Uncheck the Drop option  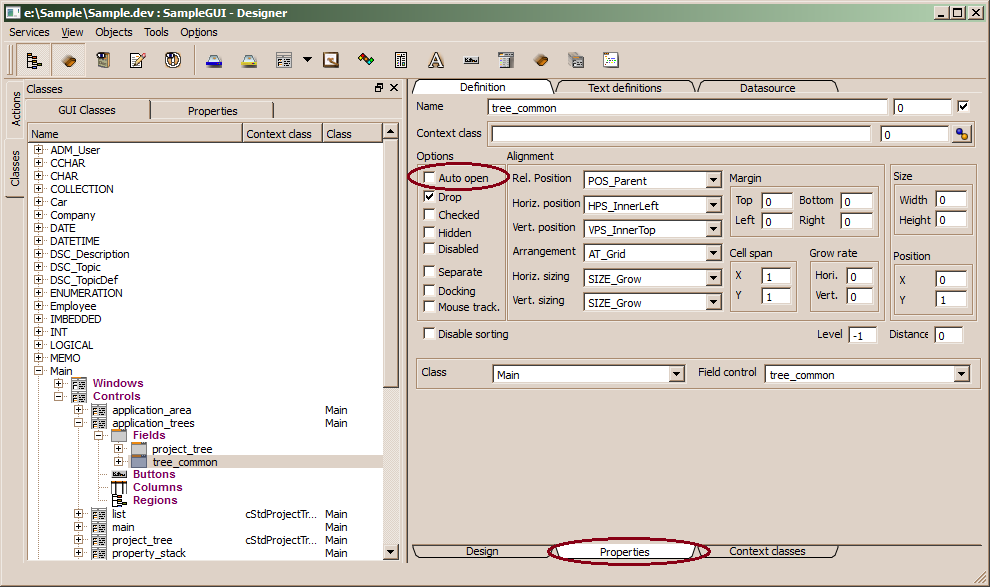point(430,197)
